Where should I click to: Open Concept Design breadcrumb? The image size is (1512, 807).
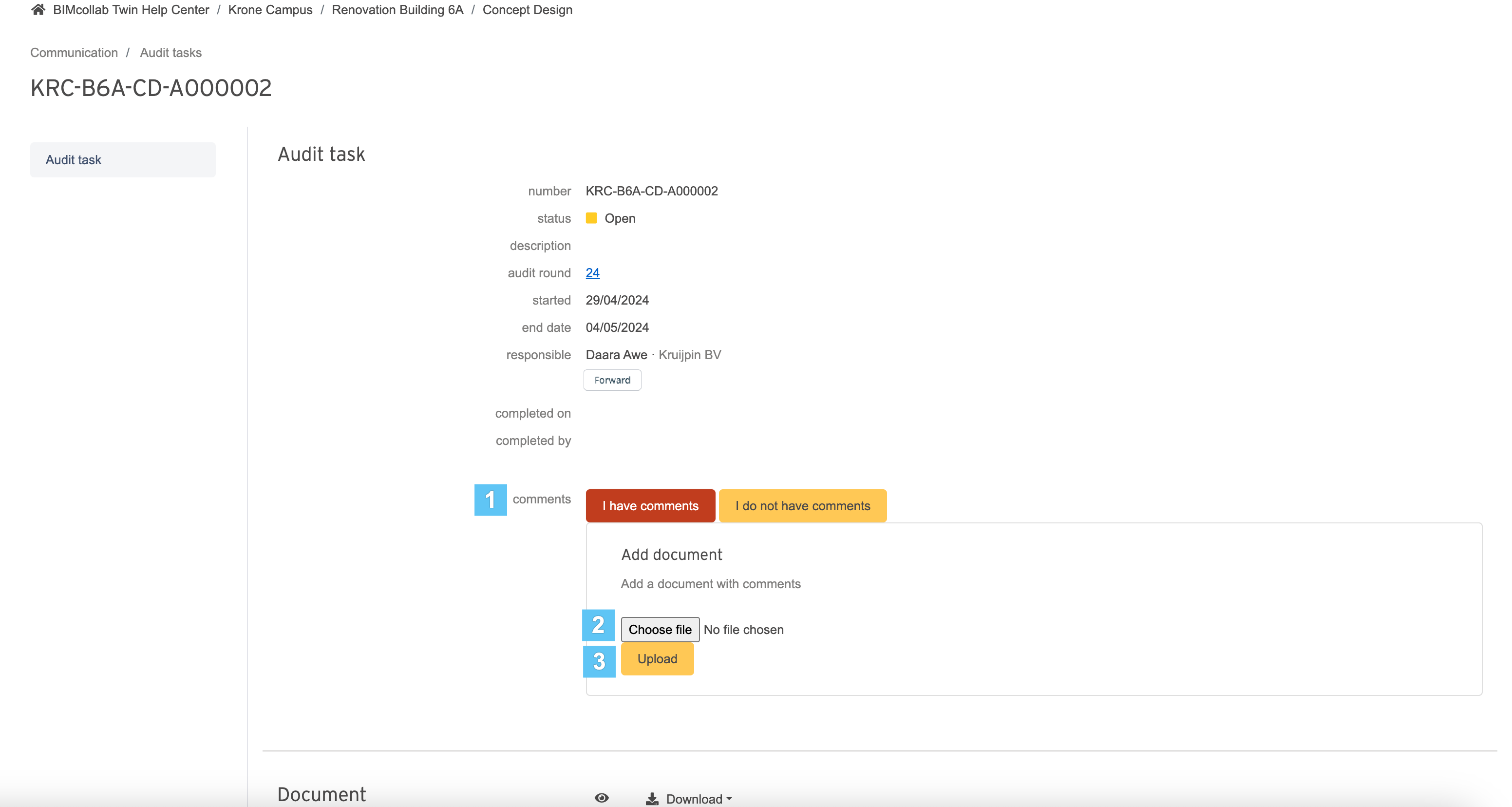[527, 10]
